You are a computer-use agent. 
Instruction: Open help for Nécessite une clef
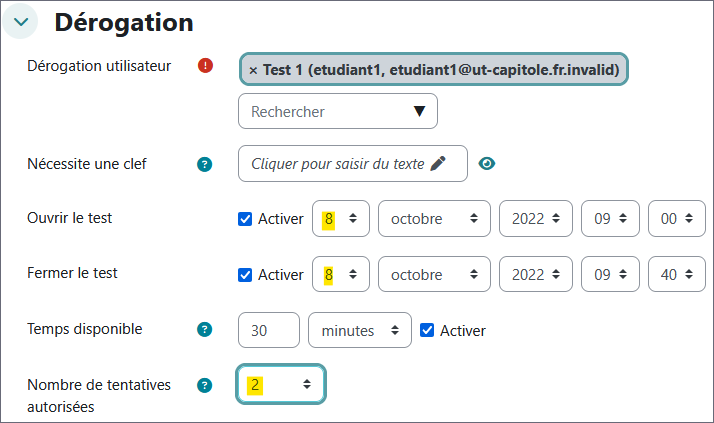tap(205, 164)
